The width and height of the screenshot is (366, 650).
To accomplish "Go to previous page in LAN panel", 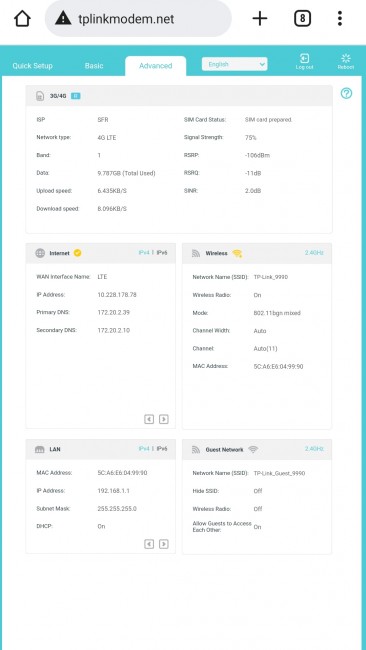I will (x=149, y=544).
